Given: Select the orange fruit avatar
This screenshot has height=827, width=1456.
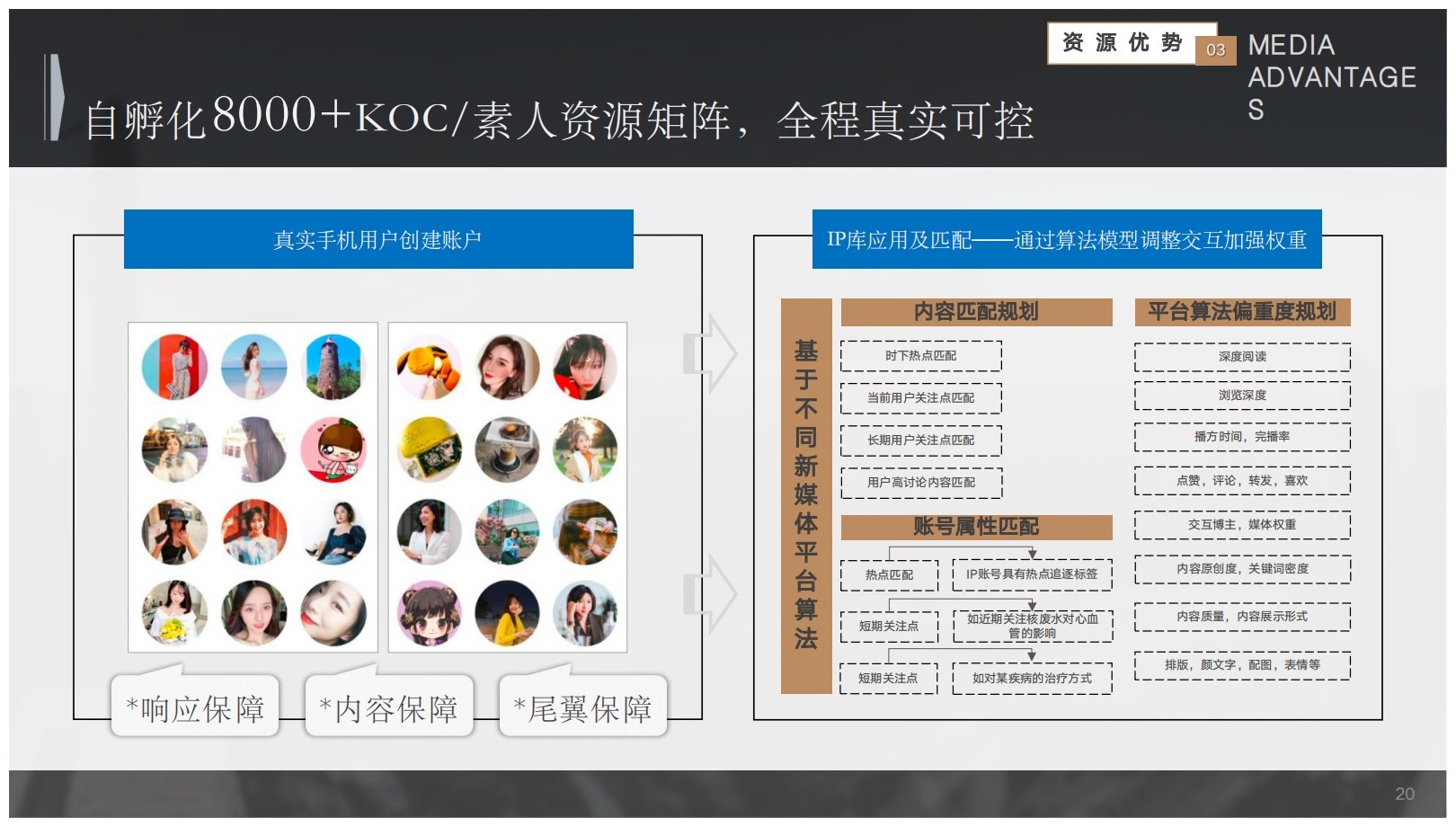Looking at the screenshot, I should [x=429, y=367].
